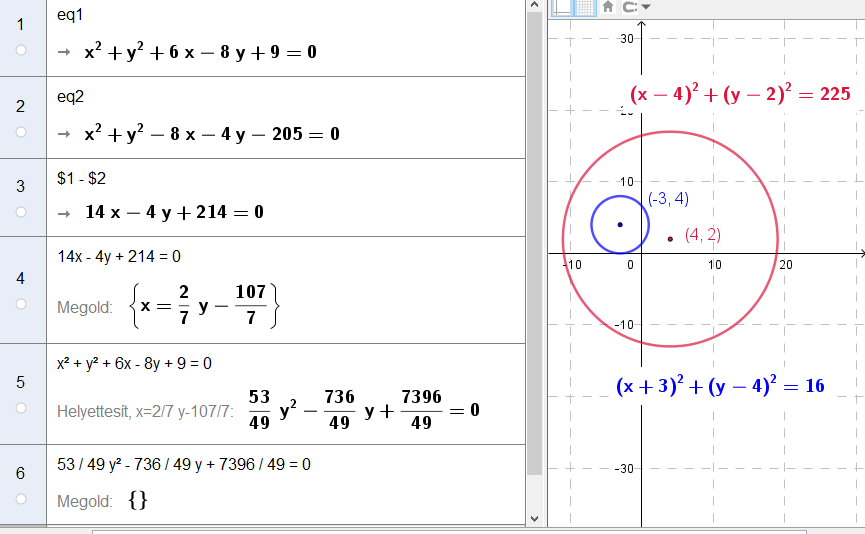Toggle visibility circle of CAS row 4
This screenshot has width=865, height=534.
click(x=22, y=303)
